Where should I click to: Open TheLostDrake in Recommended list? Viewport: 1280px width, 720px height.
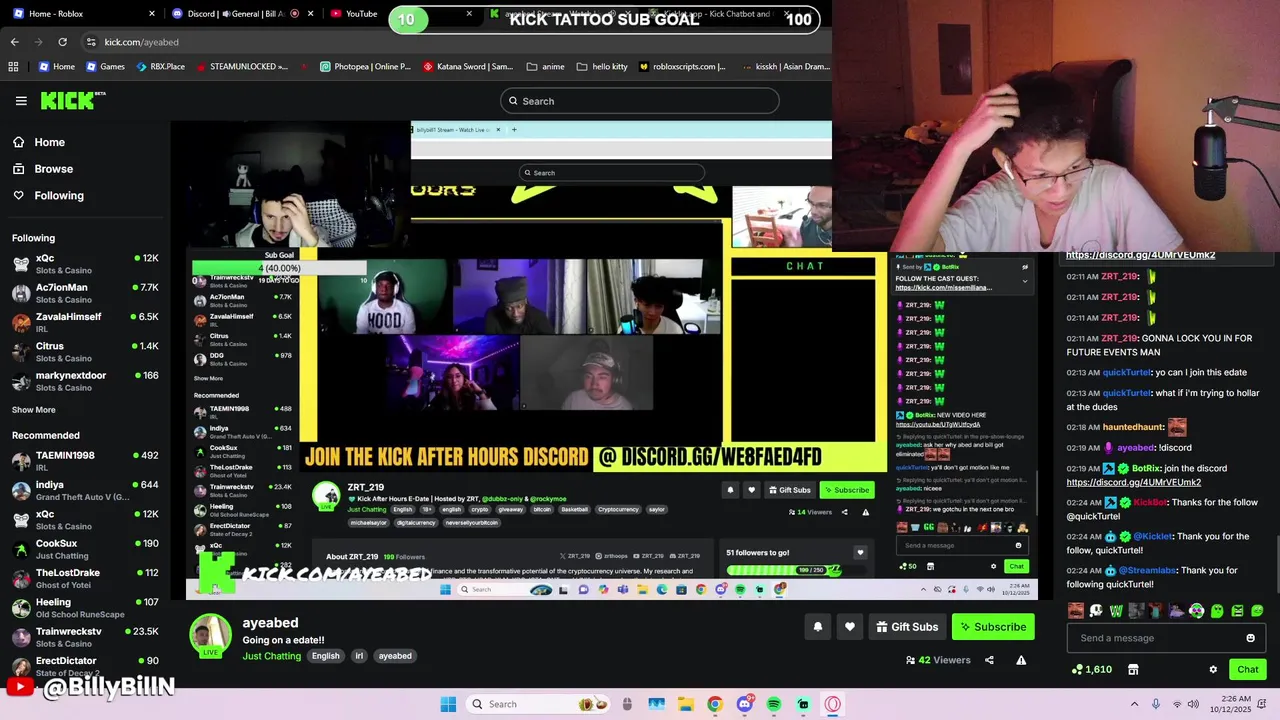point(85,578)
